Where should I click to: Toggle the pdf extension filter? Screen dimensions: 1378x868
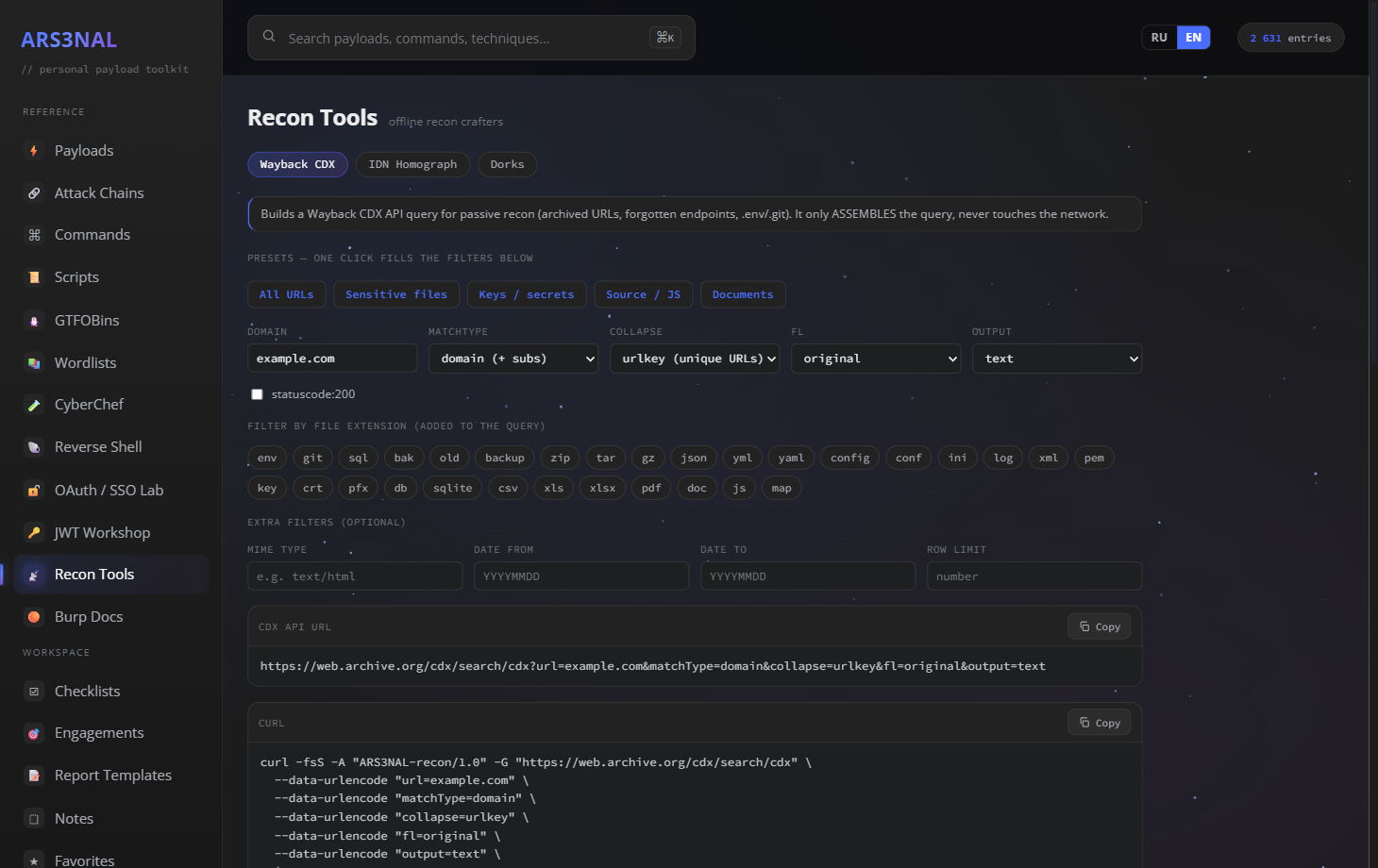pyautogui.click(x=651, y=488)
